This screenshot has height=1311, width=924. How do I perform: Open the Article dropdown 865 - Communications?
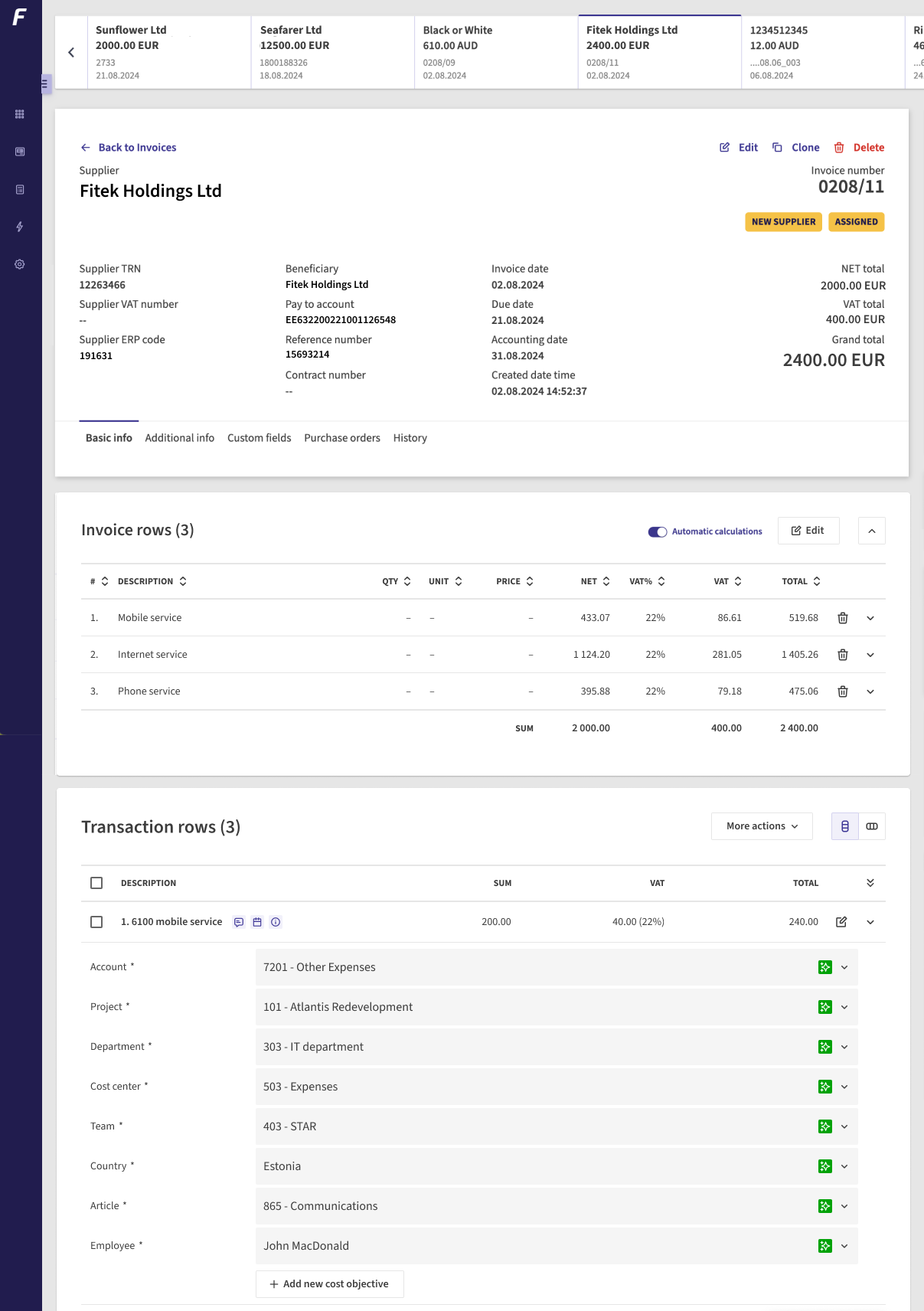[x=557, y=1206]
